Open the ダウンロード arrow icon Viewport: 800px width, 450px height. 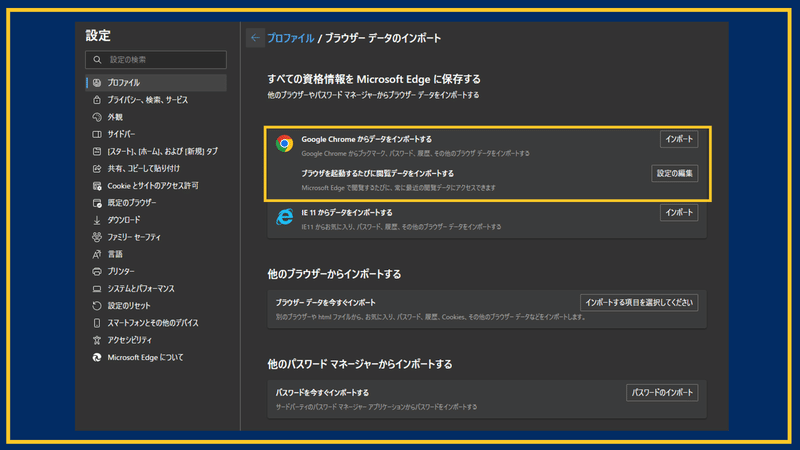coord(97,220)
